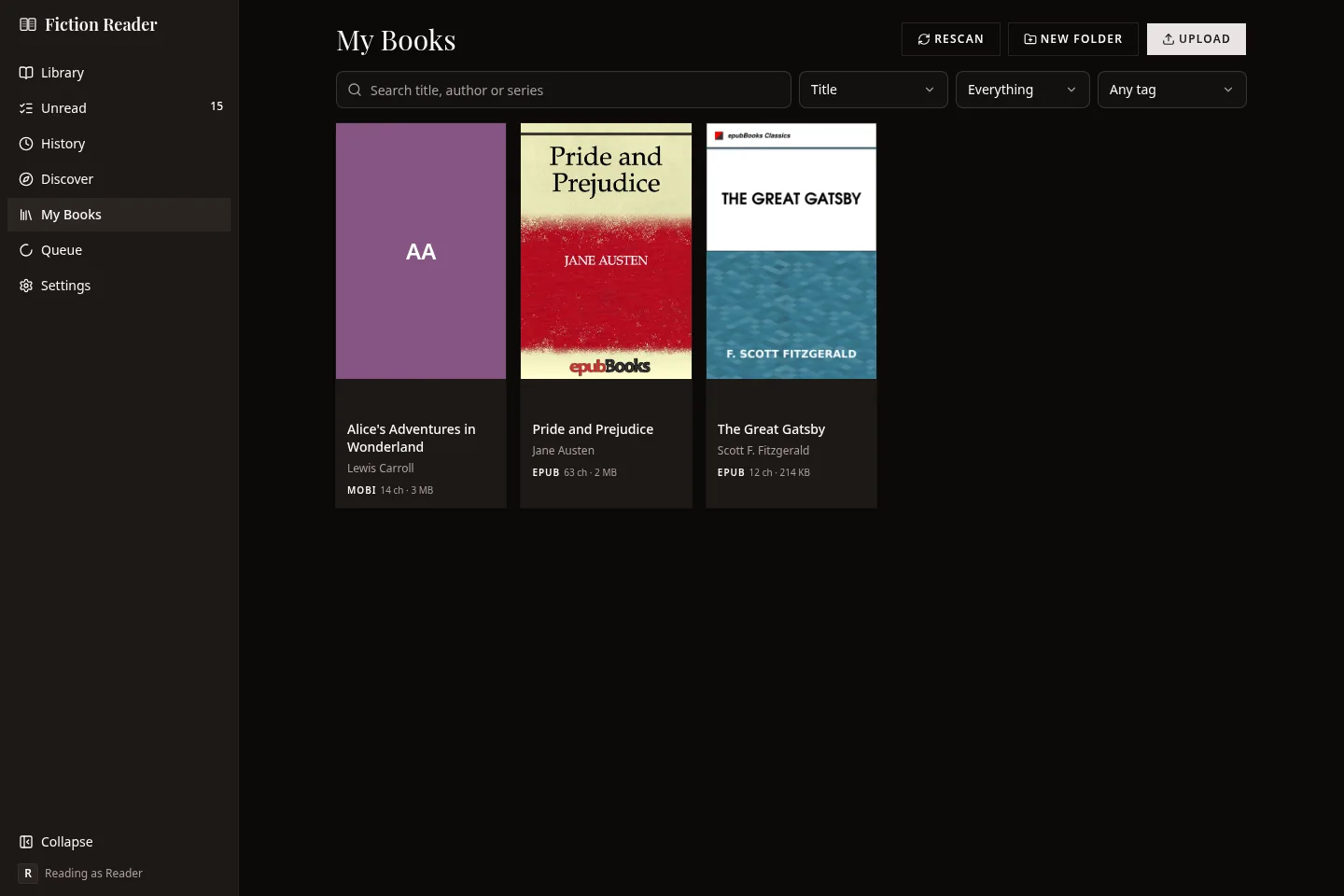The image size is (1344, 896).
Task: Click the Pride and Prejudice title text
Action: pyautogui.click(x=593, y=429)
